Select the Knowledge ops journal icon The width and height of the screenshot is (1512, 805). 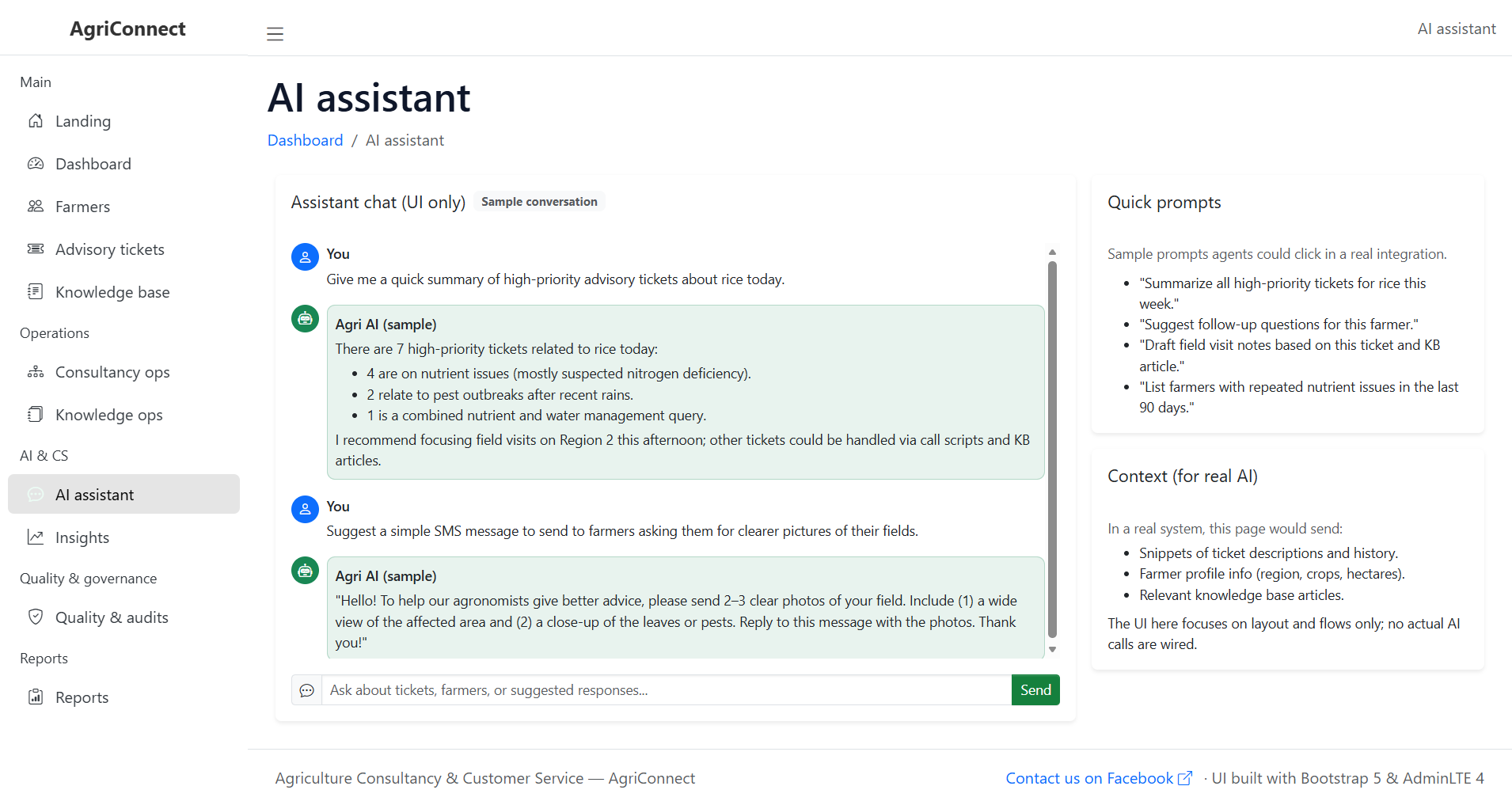click(x=36, y=414)
